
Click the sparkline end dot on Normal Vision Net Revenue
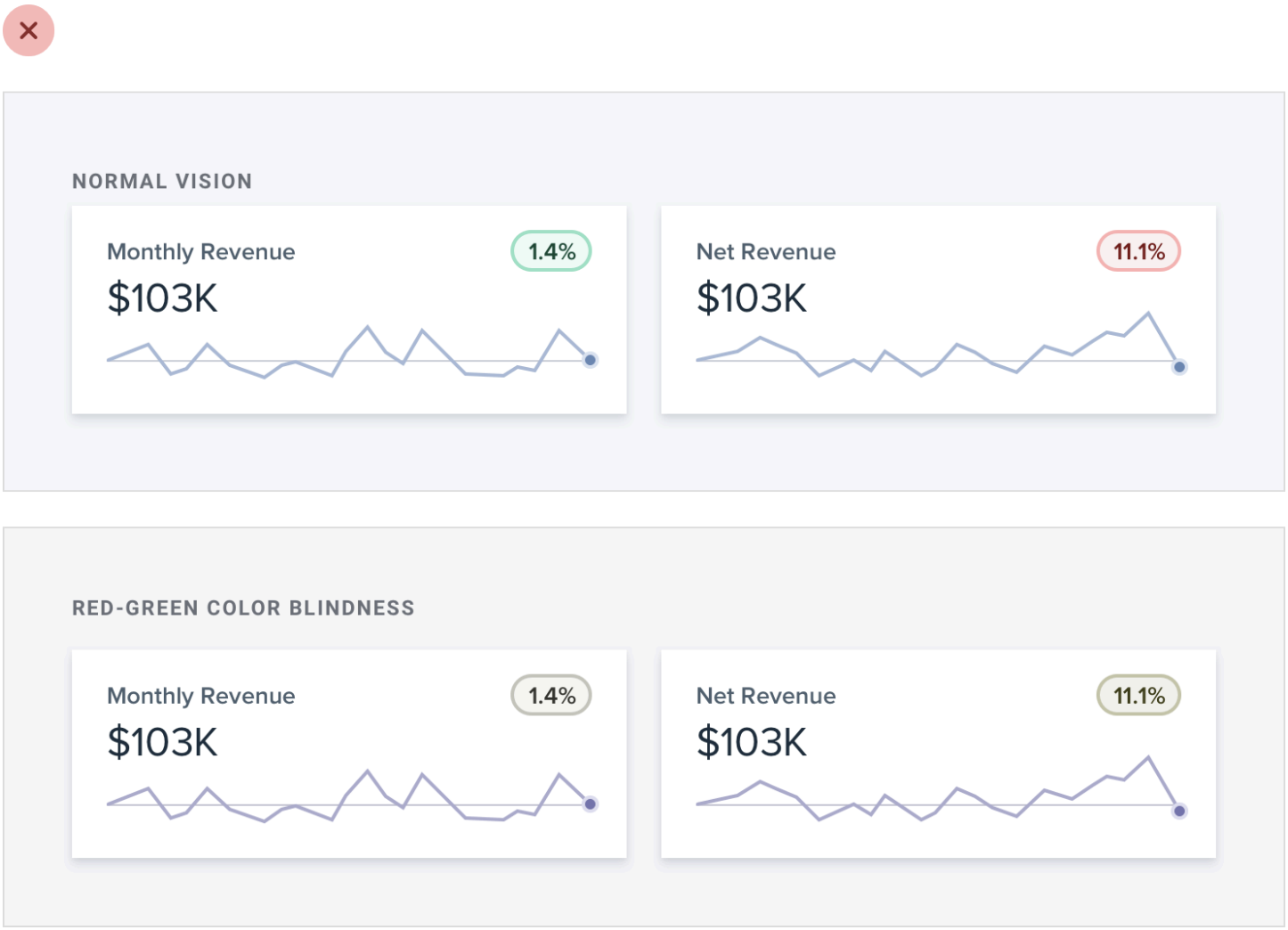1179,367
